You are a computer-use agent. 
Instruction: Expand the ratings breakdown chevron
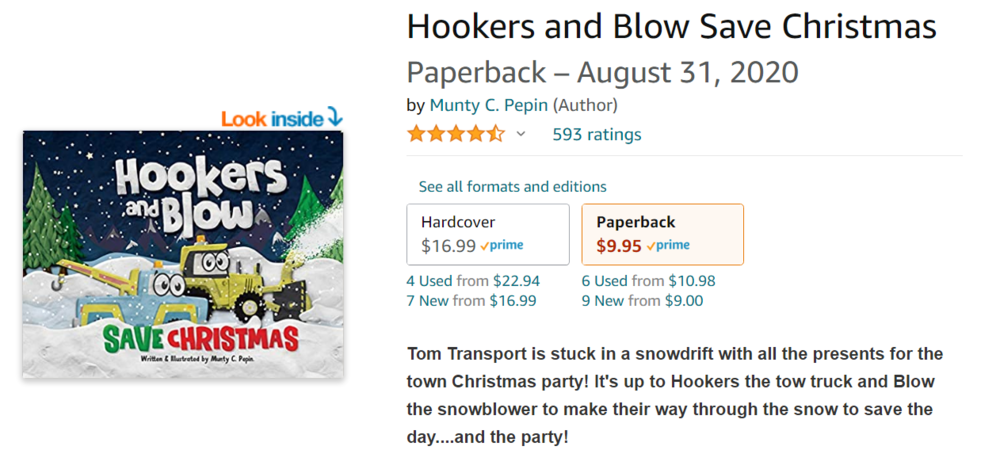point(521,134)
